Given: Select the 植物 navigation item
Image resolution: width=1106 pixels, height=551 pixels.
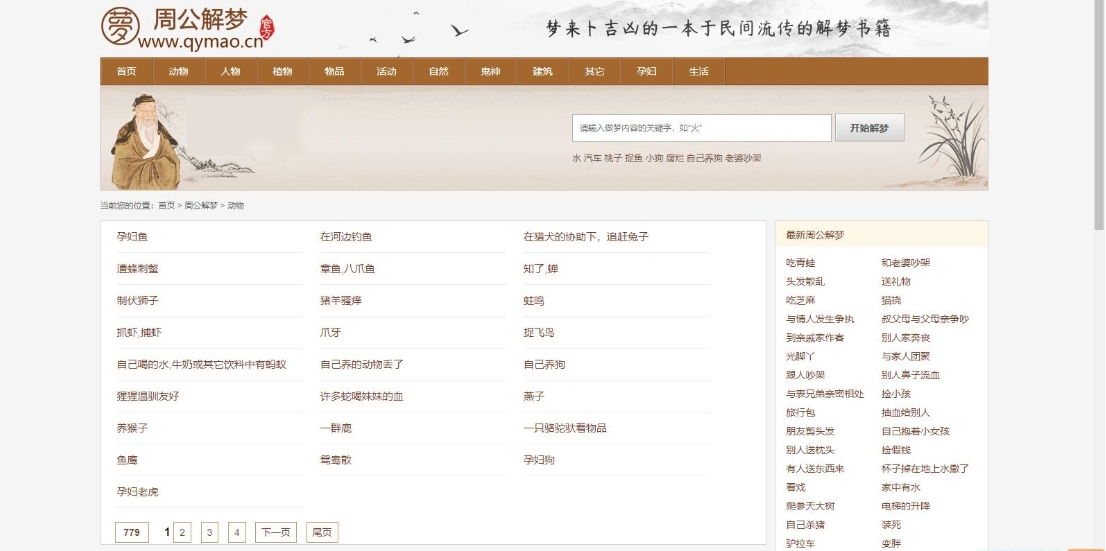Looking at the screenshot, I should pos(282,71).
